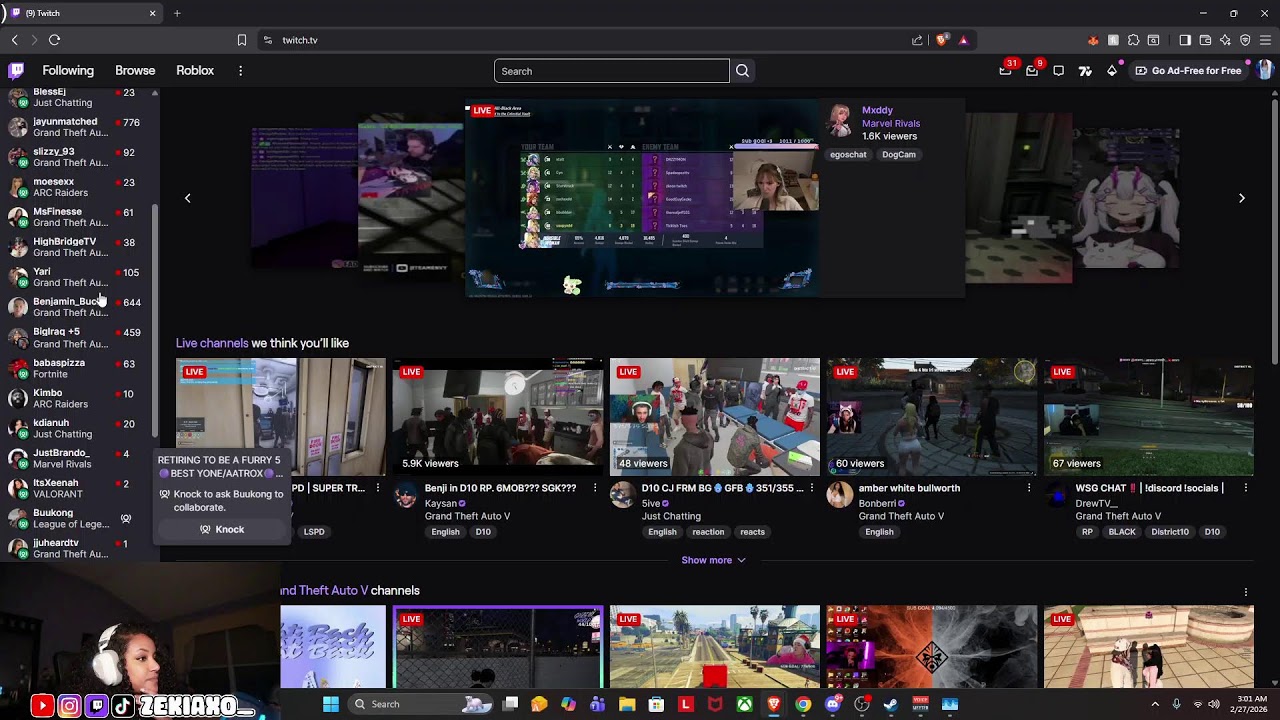The height and width of the screenshot is (720, 1280).
Task: Show hidden system tray icons chevron
Action: point(1155,704)
